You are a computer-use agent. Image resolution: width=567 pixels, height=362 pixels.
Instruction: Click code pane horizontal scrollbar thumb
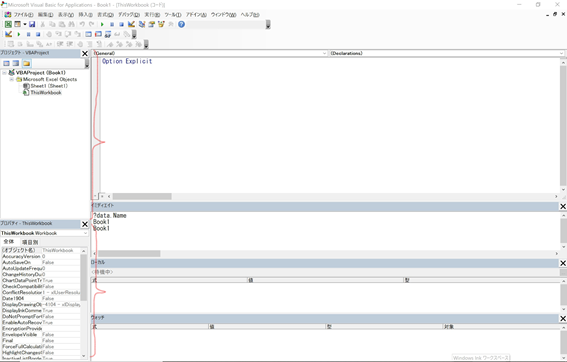142,196
